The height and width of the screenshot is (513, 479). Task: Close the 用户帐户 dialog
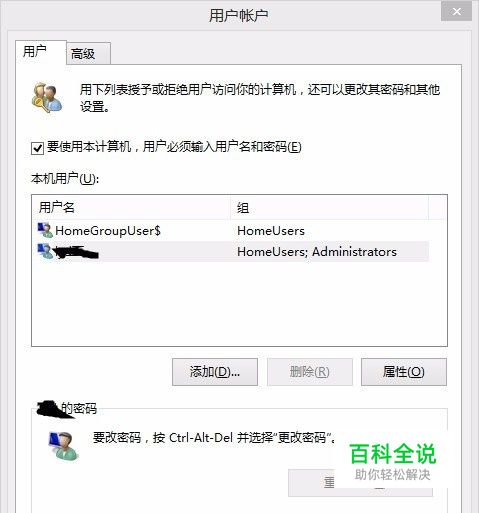[456, 12]
